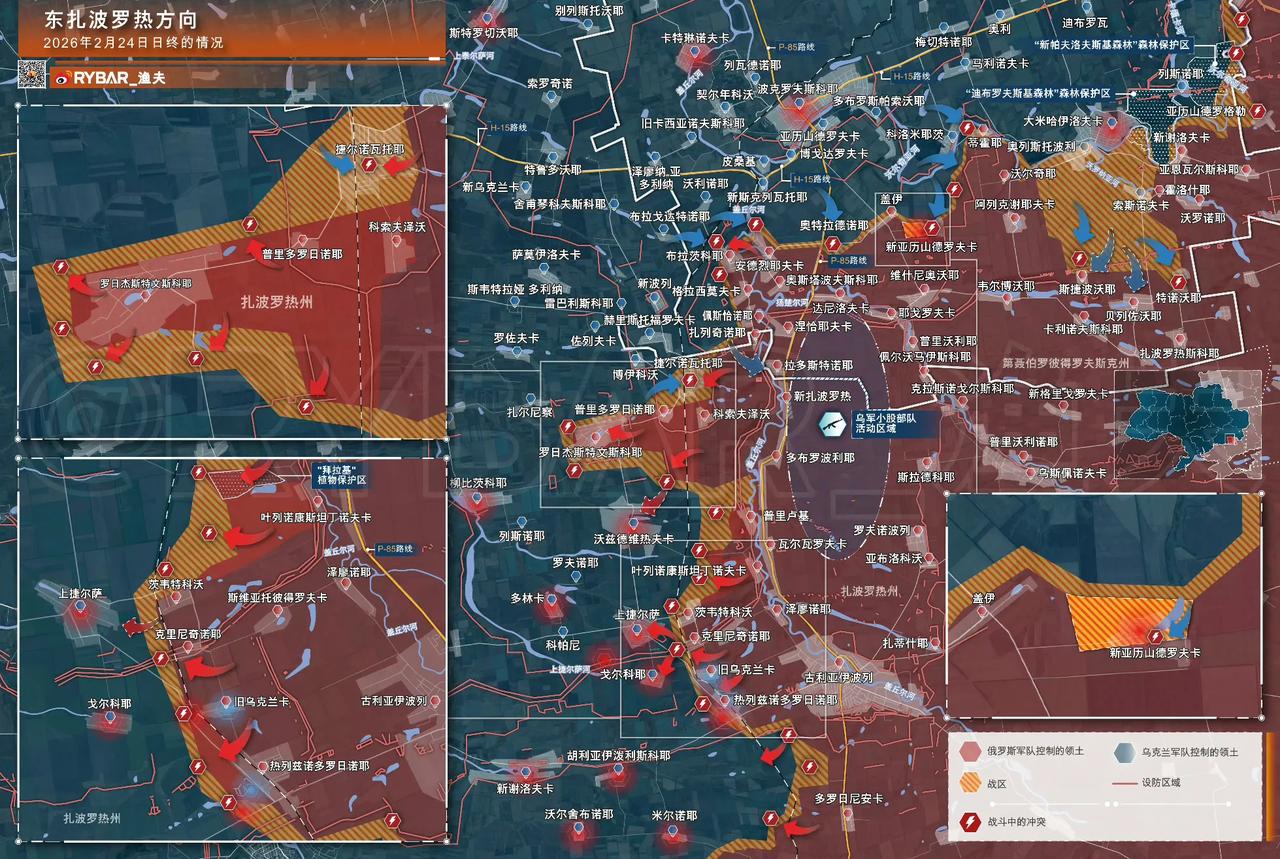1280x859 pixels.
Task: Click the town label 斯特罗切沃耶
Action: (x=484, y=32)
